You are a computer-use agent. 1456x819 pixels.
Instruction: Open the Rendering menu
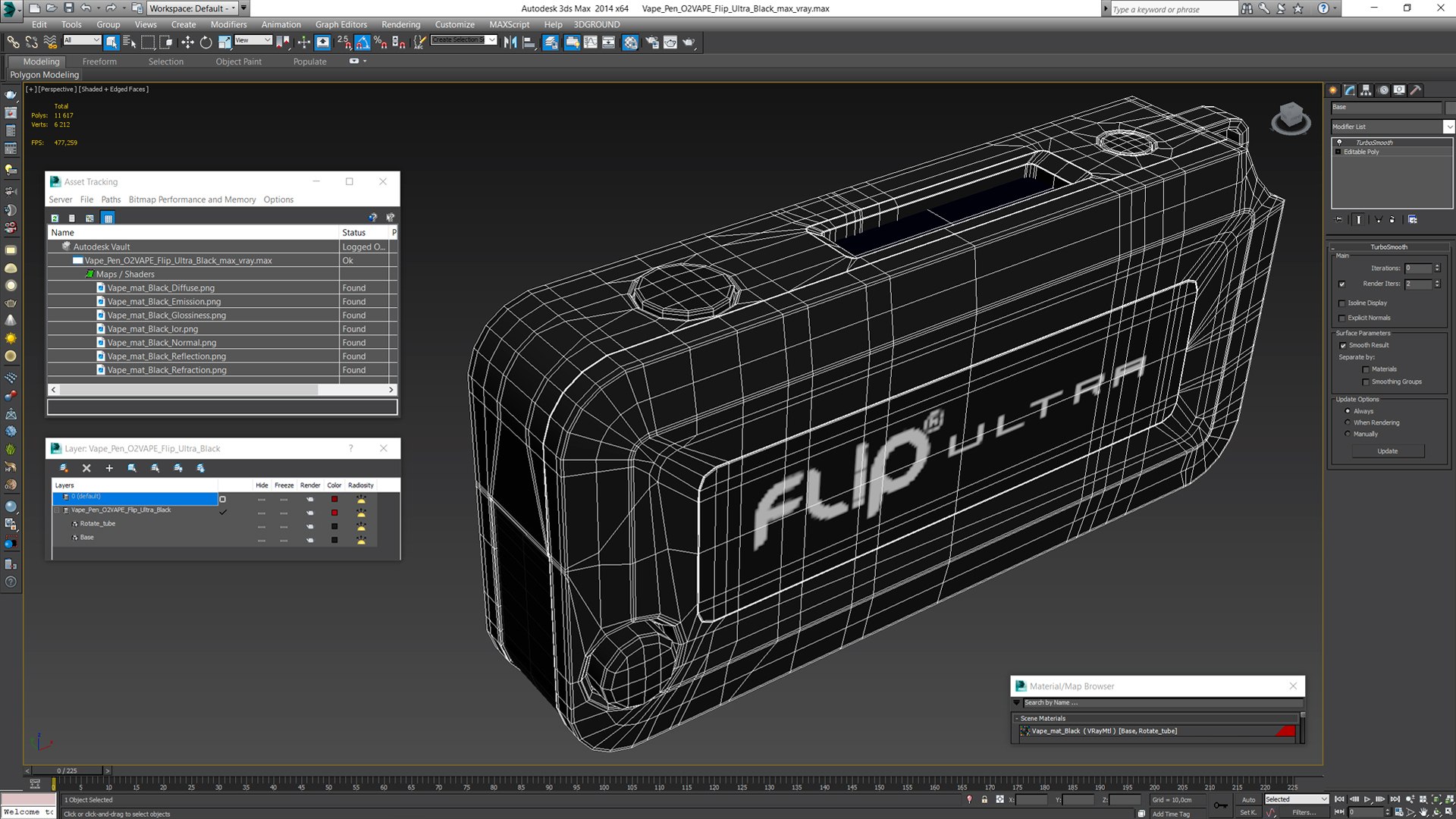pyautogui.click(x=400, y=24)
